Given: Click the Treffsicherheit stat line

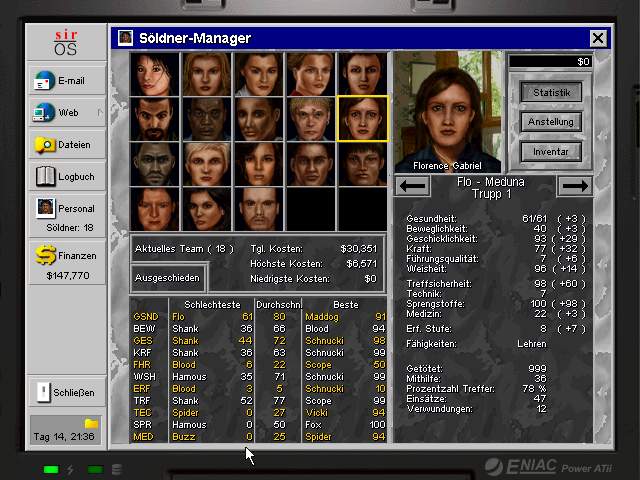Looking at the screenshot, I should pyautogui.click(x=496, y=284).
